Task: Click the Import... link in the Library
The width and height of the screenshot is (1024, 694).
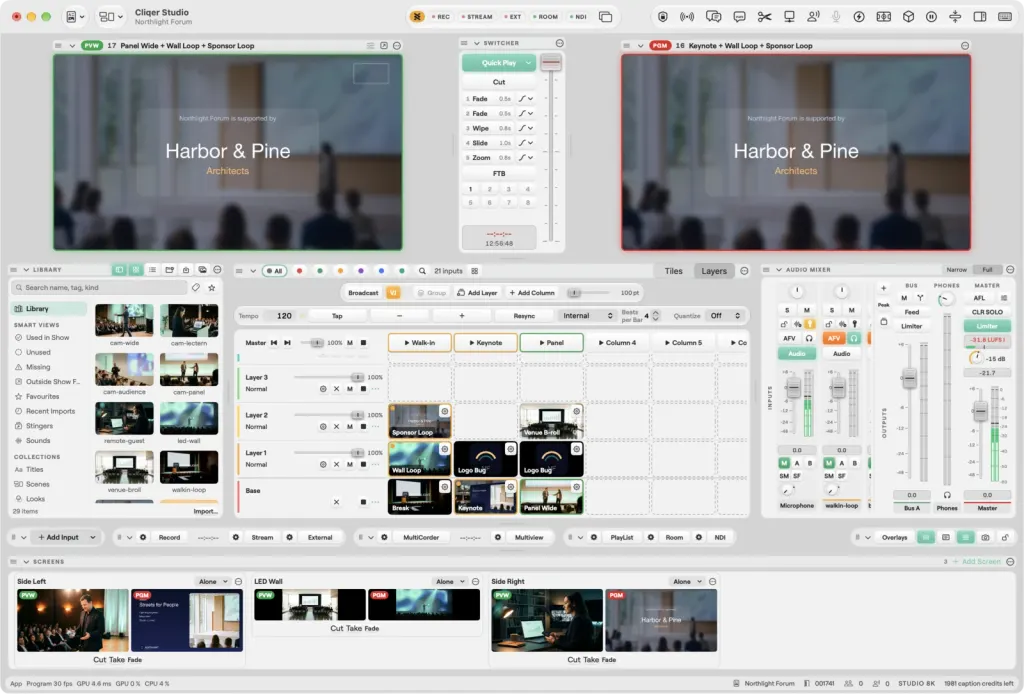Action: point(206,511)
